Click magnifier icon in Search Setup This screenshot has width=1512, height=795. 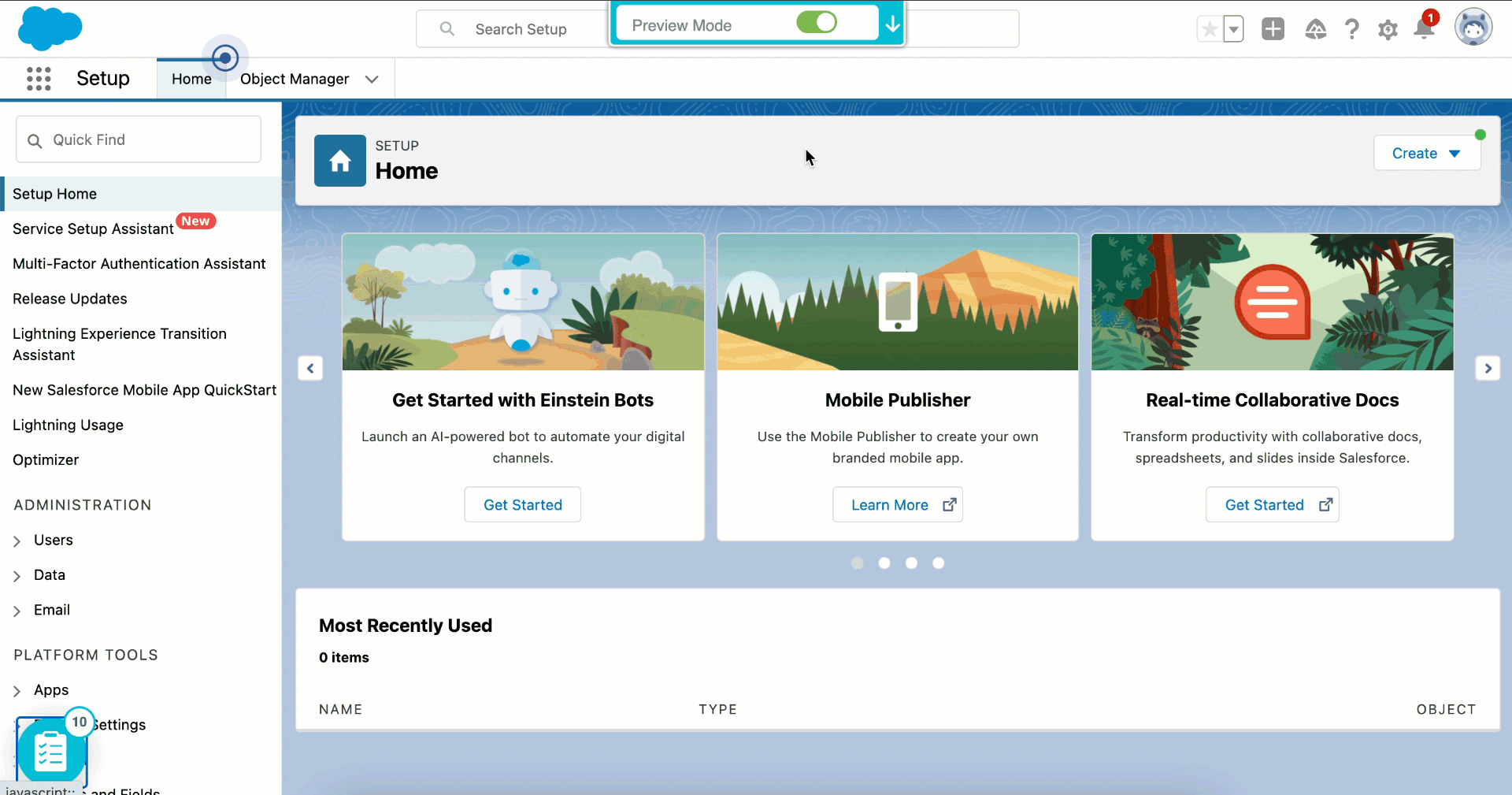447,29
